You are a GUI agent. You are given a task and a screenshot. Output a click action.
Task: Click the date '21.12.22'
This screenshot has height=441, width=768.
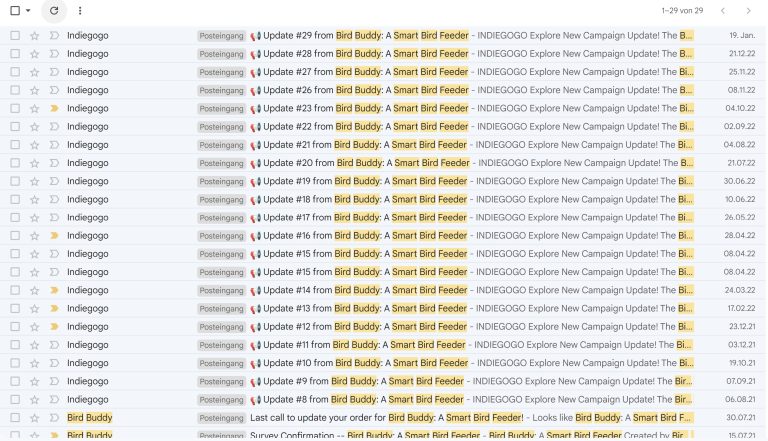pyautogui.click(x=742, y=53)
